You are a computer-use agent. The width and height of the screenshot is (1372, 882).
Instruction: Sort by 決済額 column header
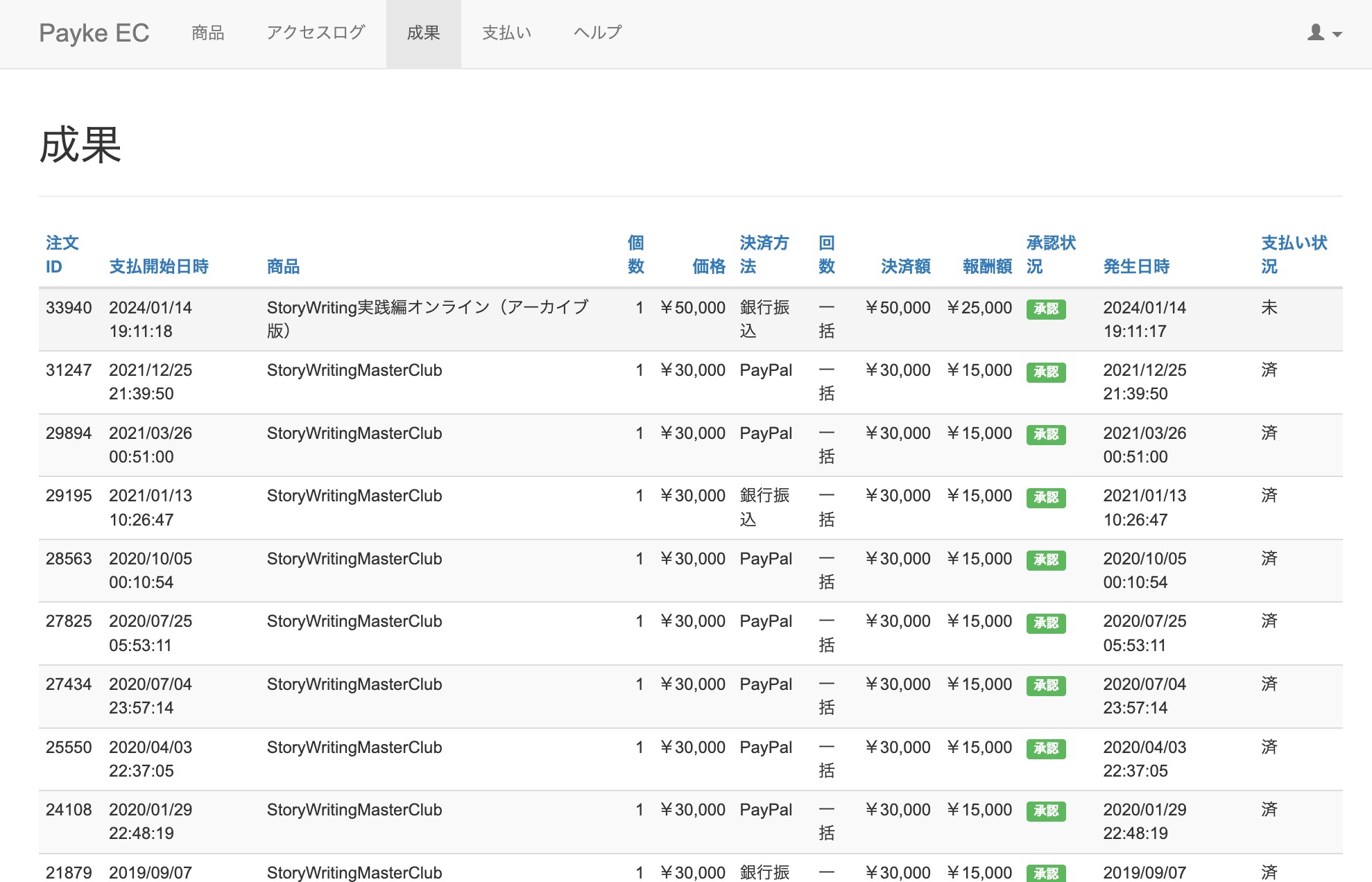906,266
